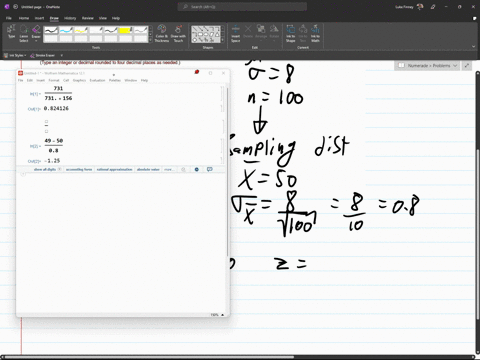The image size is (480, 360).
Task: Pick the light blue pen
Action: click(x=66, y=30)
